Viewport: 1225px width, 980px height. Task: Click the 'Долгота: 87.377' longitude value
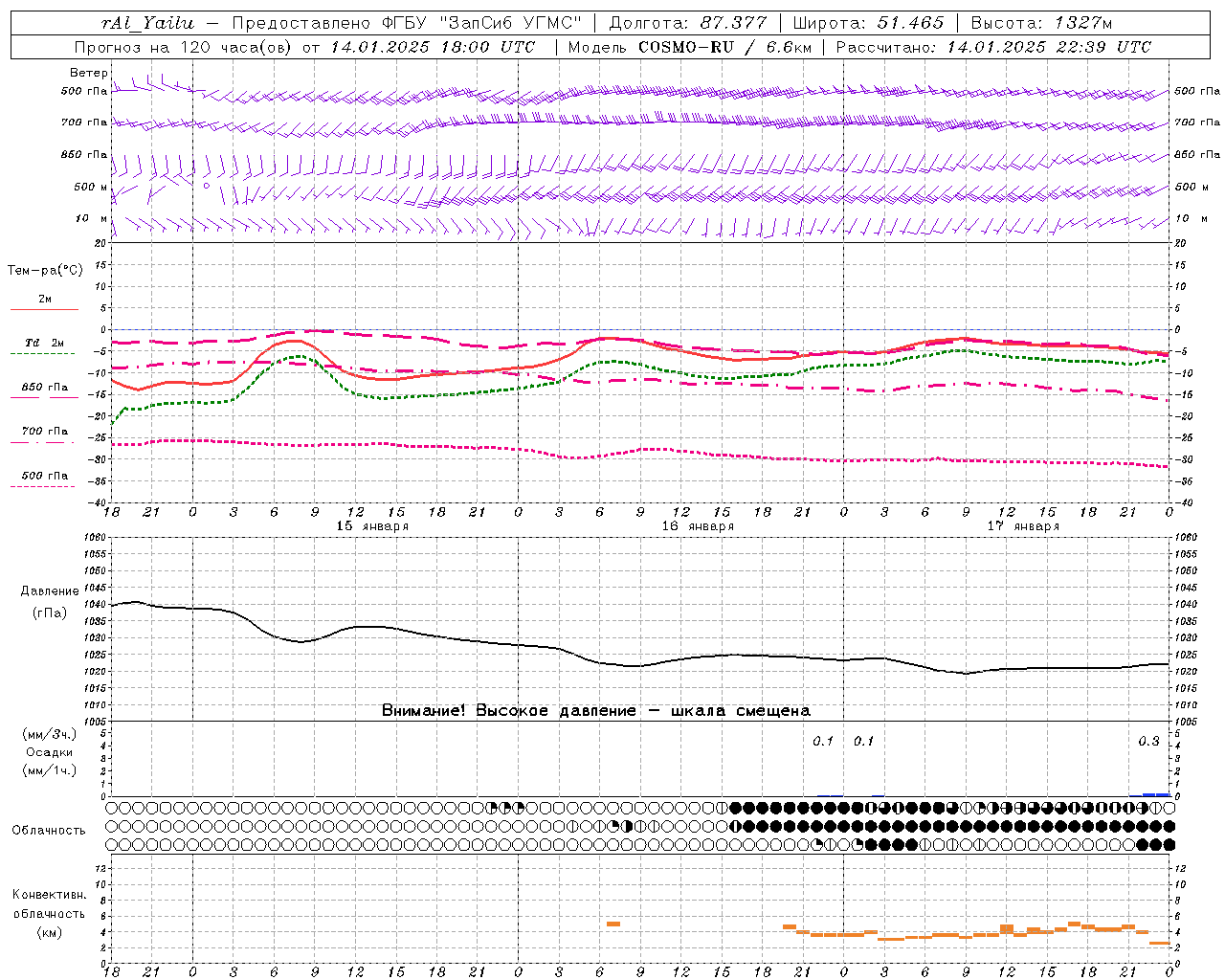687,23
